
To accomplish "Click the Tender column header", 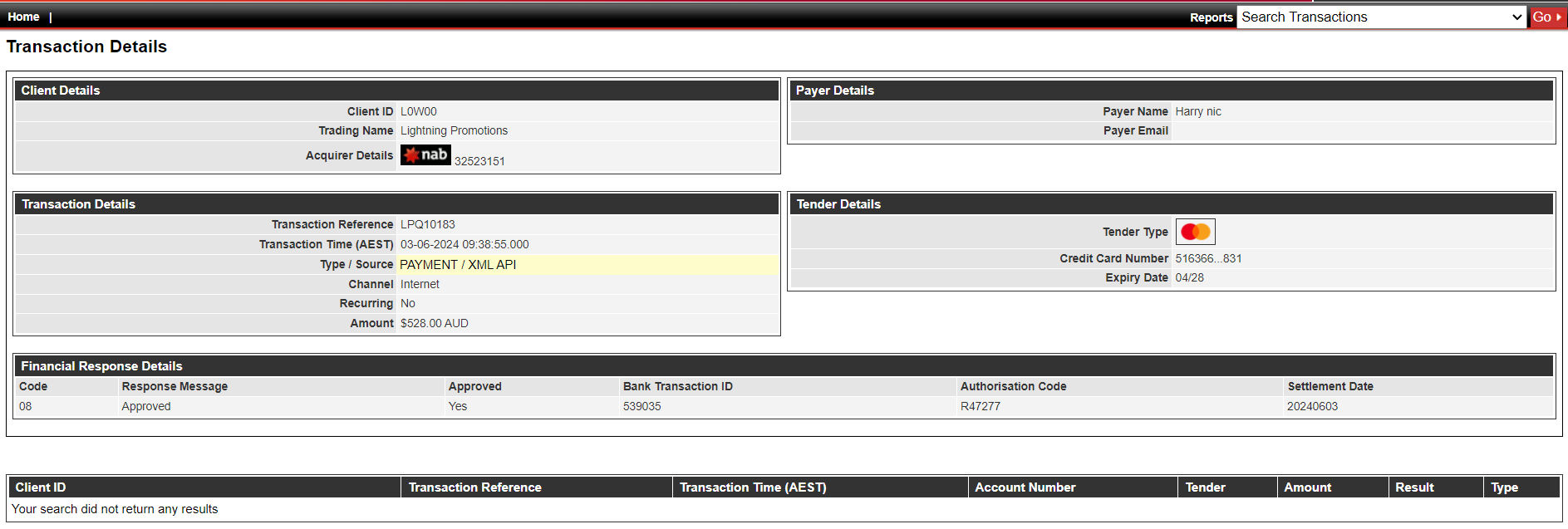I will click(x=1228, y=487).
